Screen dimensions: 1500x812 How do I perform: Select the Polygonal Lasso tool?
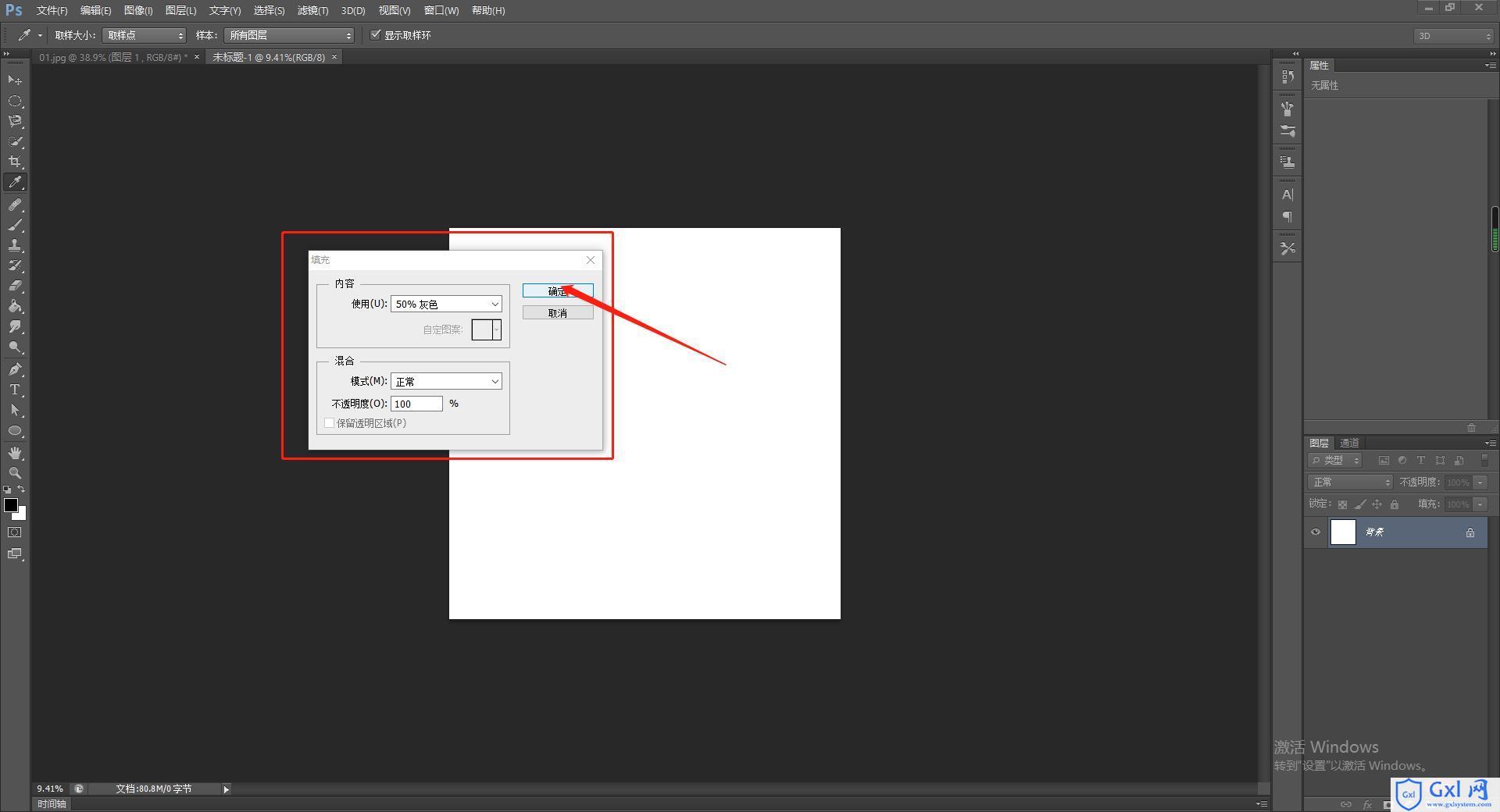point(15,121)
